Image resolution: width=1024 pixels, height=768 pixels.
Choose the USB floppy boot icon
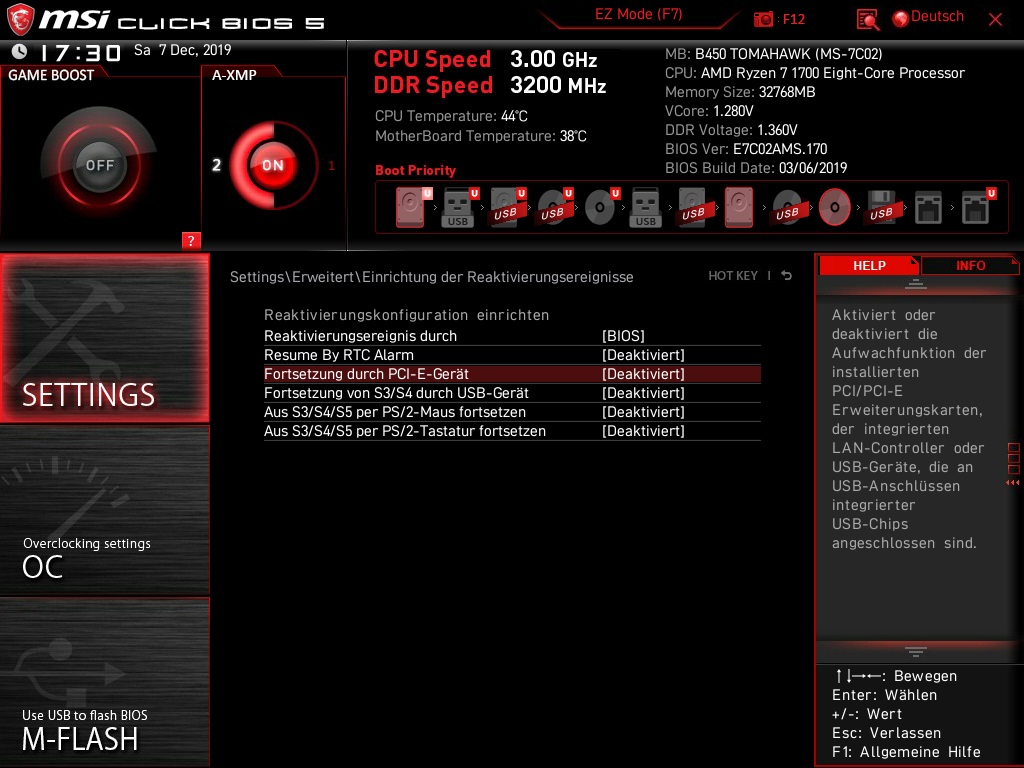point(882,208)
